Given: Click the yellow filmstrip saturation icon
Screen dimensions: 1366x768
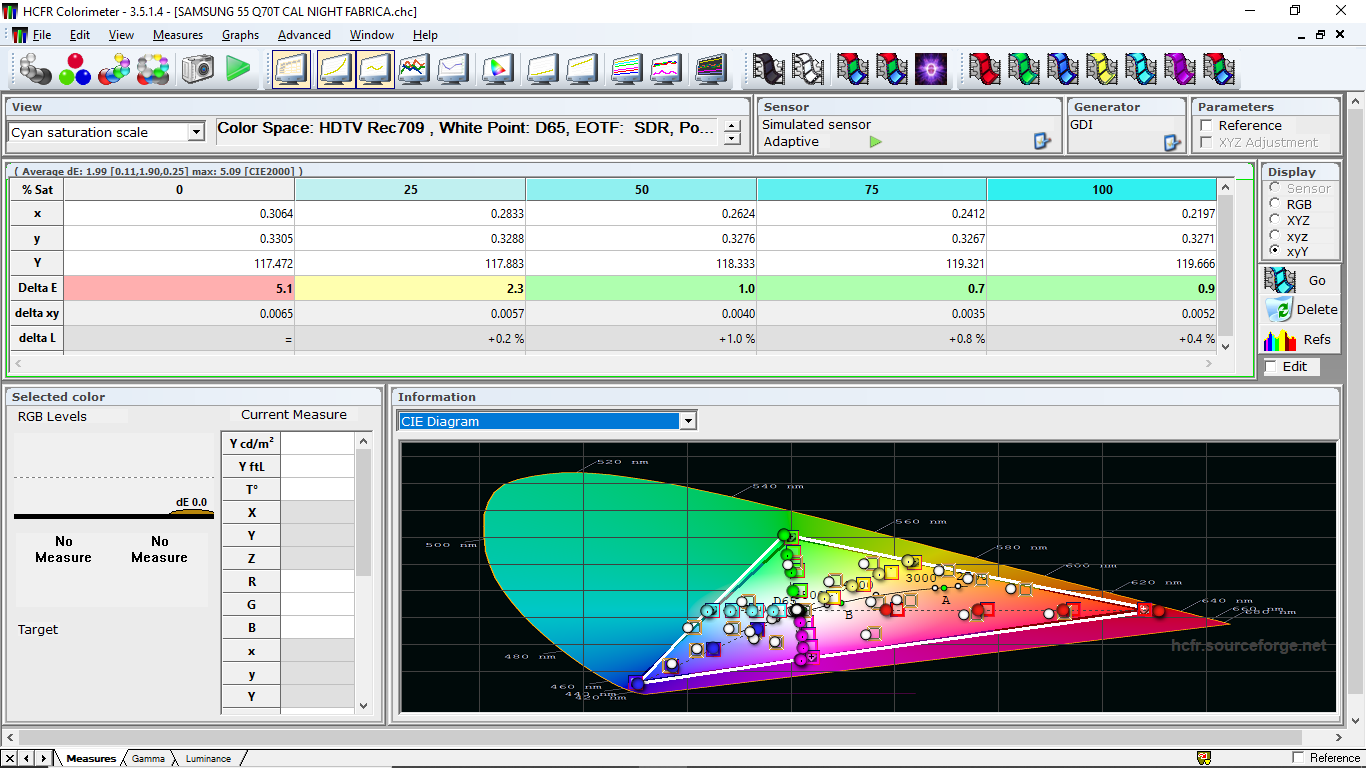Looking at the screenshot, I should [x=1102, y=69].
